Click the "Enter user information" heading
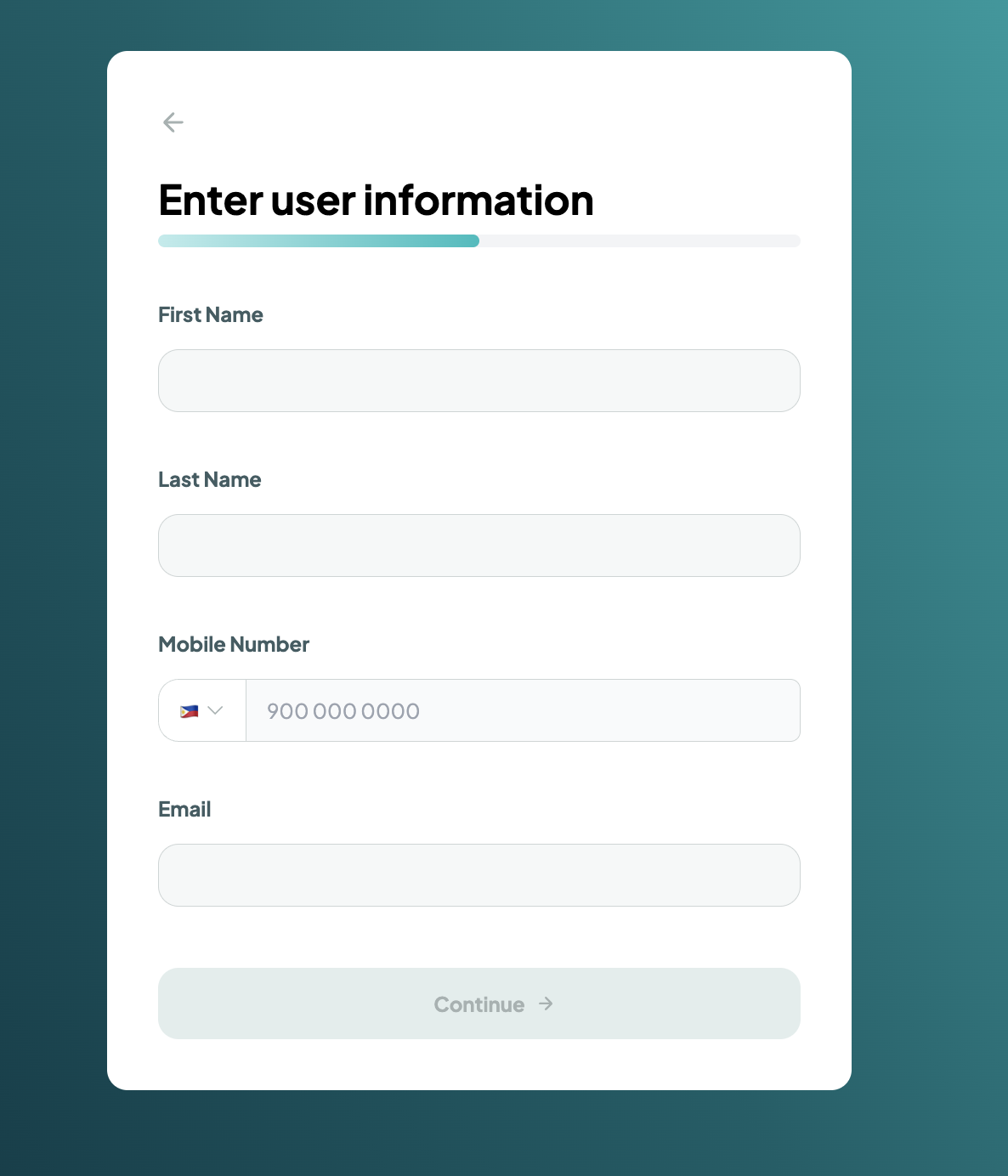This screenshot has width=1008, height=1176. click(x=376, y=201)
